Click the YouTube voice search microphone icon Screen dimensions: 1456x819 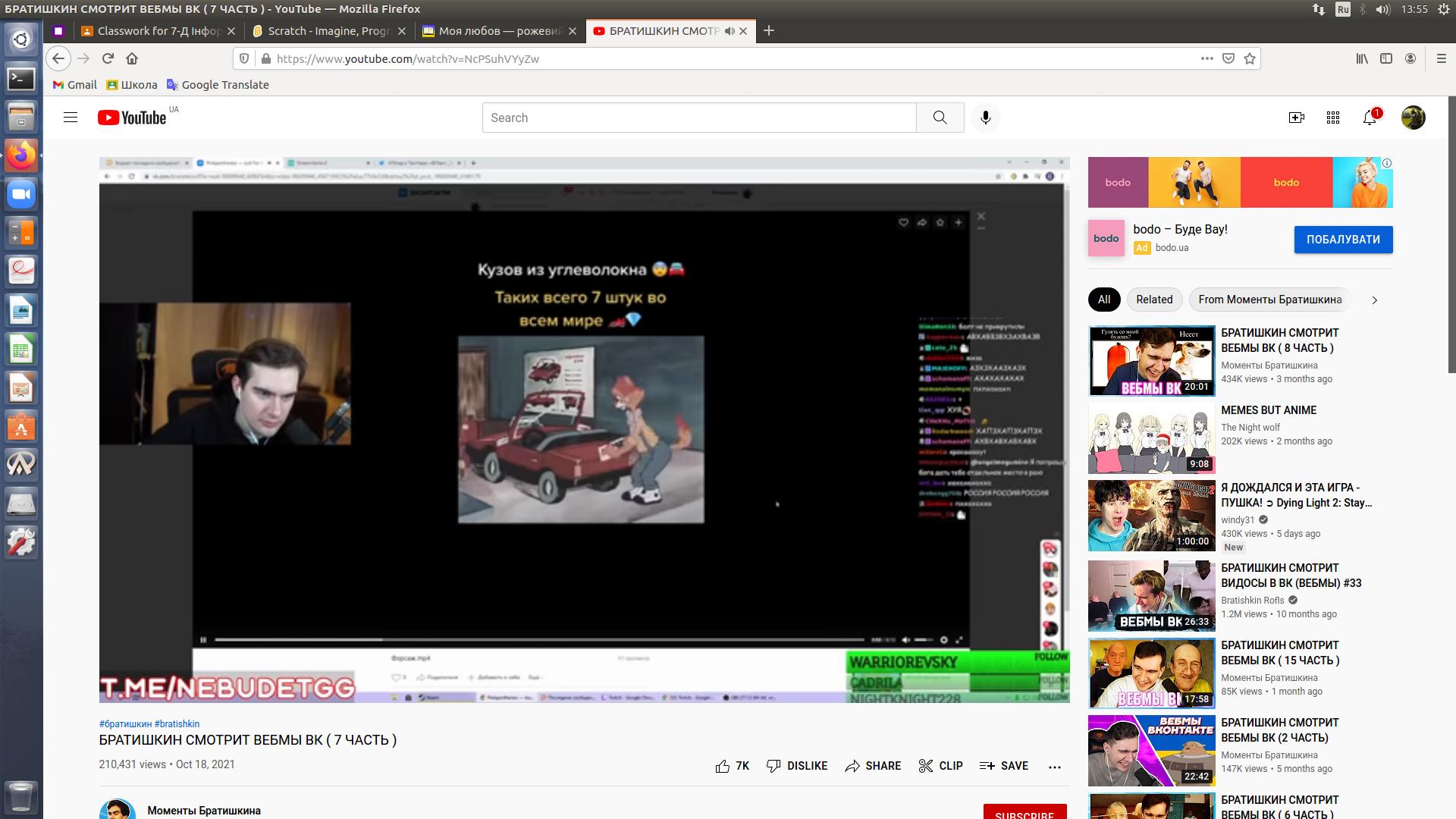coord(985,118)
